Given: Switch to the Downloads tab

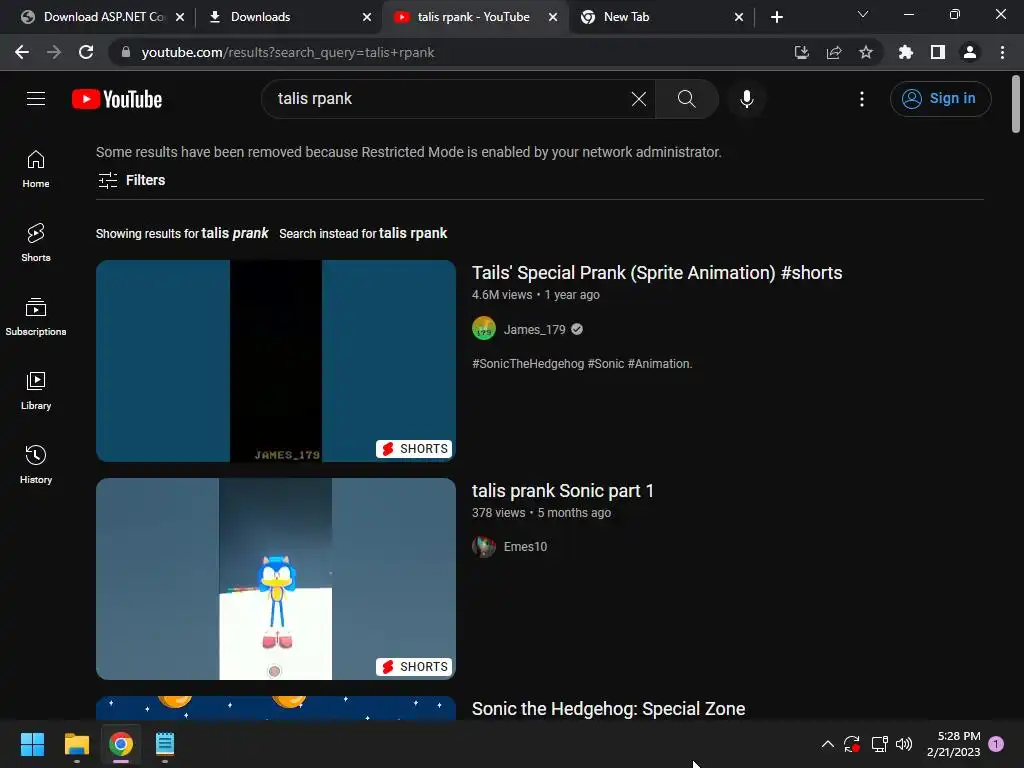Looking at the screenshot, I should (x=287, y=17).
